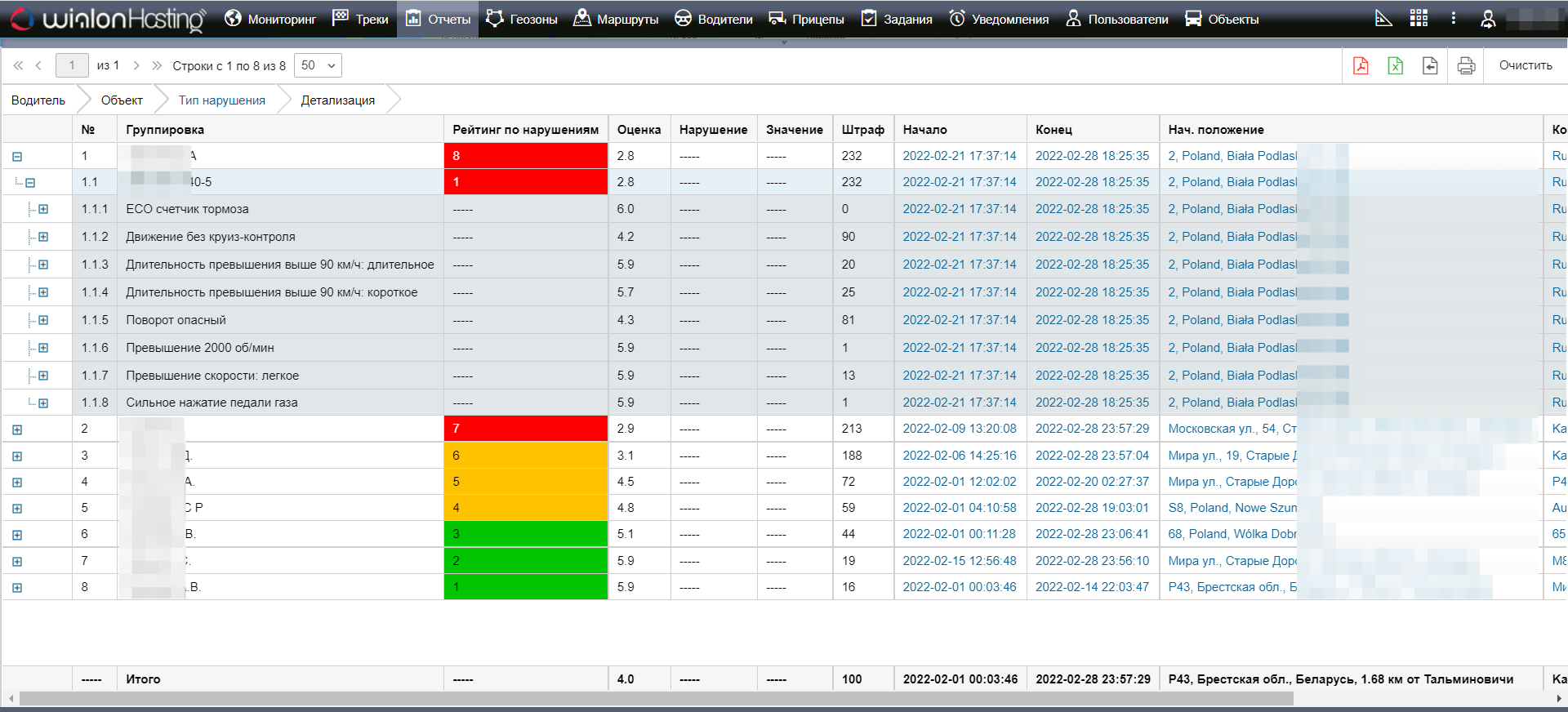Click red rating cell with value 7
Image resolution: width=1568 pixels, height=712 pixels.
pyautogui.click(x=525, y=429)
